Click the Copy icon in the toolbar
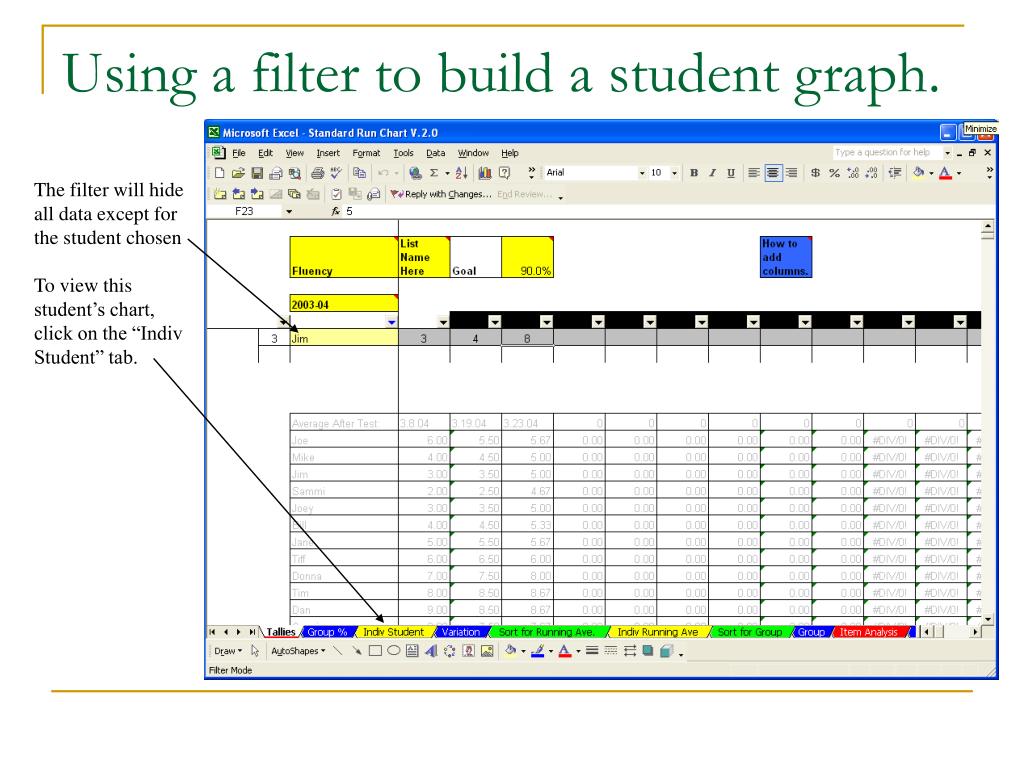 [x=359, y=173]
